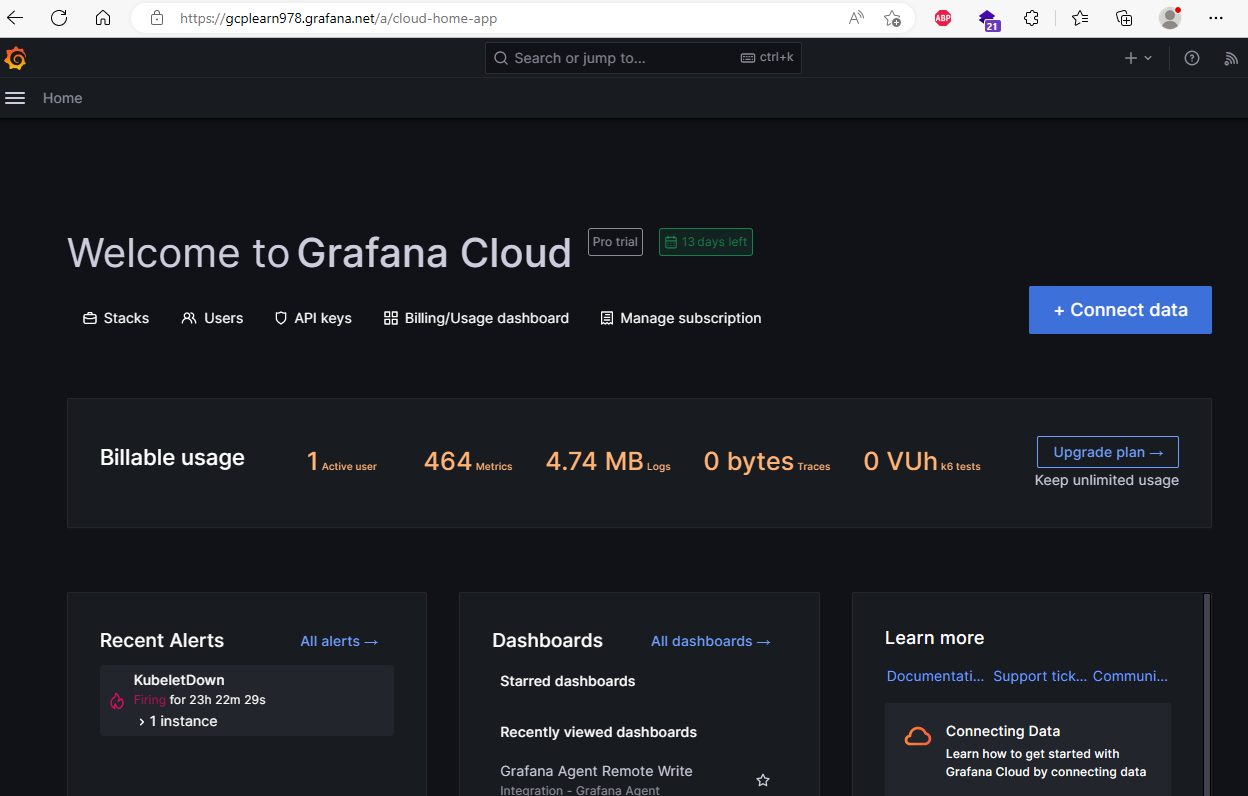Click the browser address bar URL
Screen dimensions: 1248x796
pos(338,18)
